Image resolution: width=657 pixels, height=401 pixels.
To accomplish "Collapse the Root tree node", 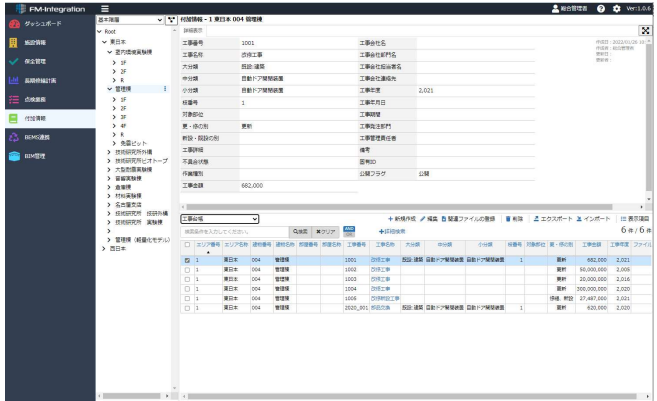I will pyautogui.click(x=100, y=31).
